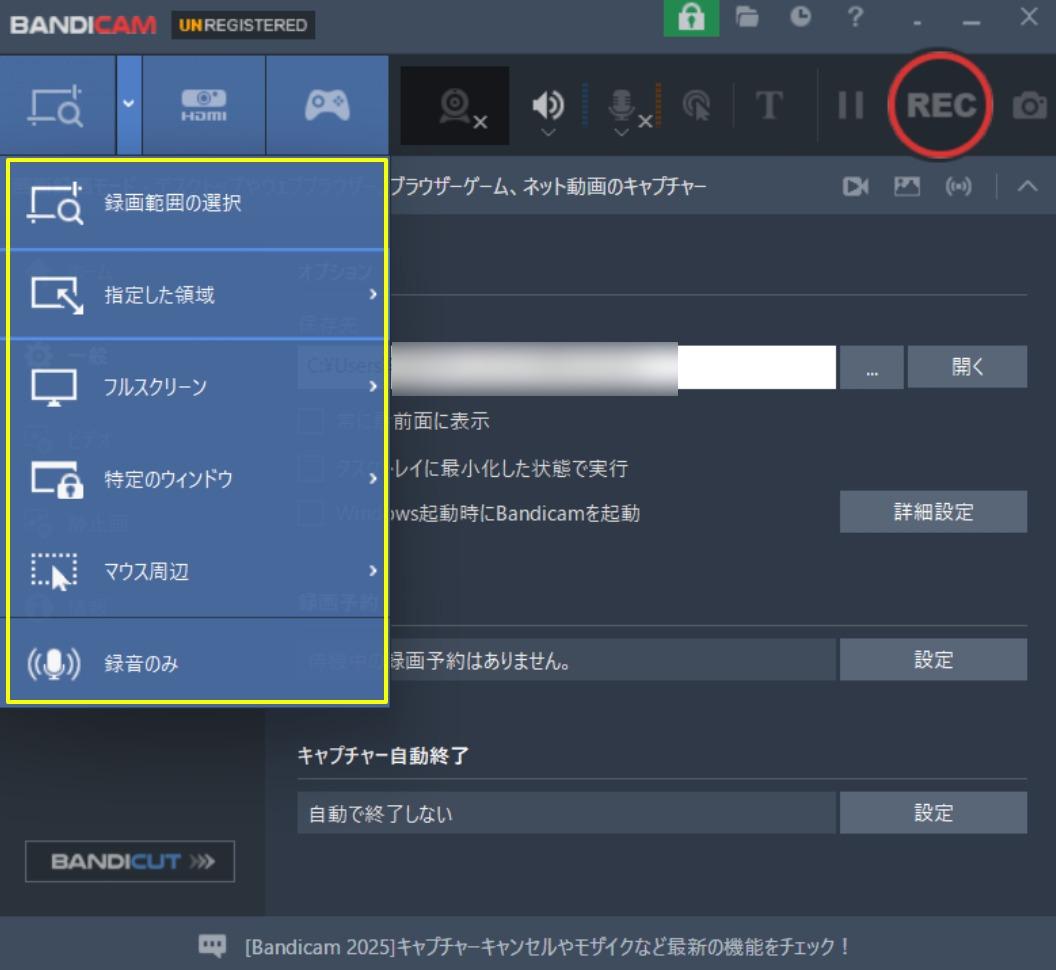Click the broadcast signal icon in the header
This screenshot has height=970, width=1056.
958,187
